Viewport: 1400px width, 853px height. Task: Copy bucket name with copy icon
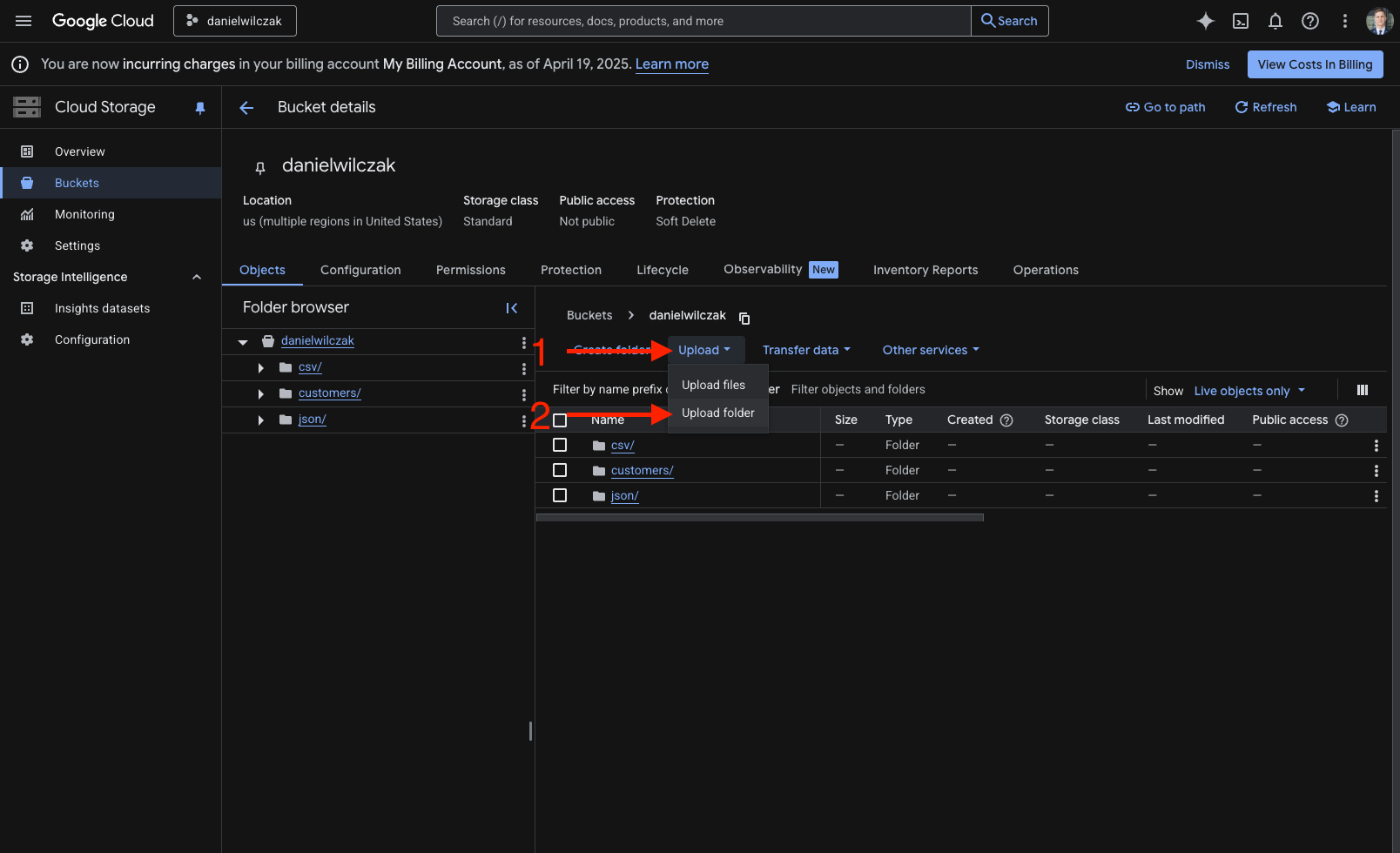[744, 318]
